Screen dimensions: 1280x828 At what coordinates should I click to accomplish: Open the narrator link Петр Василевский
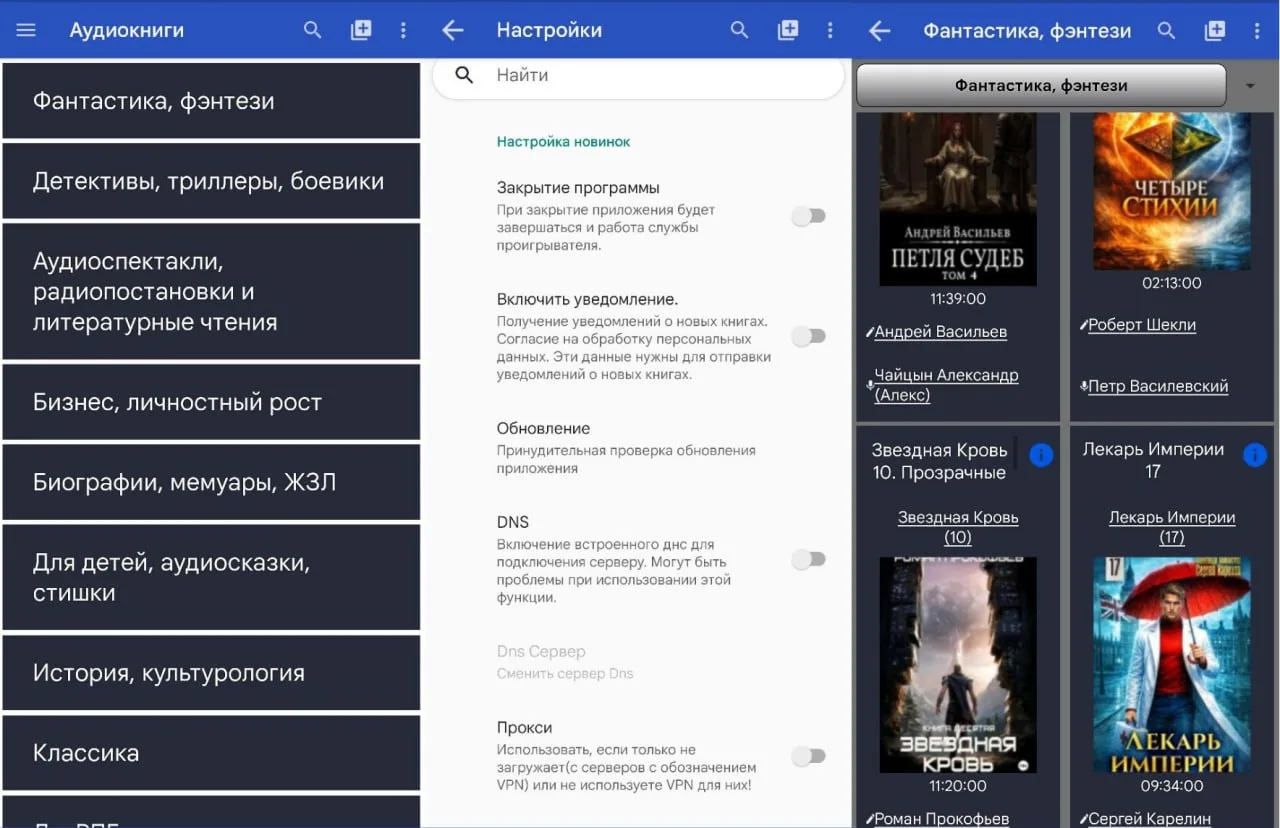(x=1158, y=386)
